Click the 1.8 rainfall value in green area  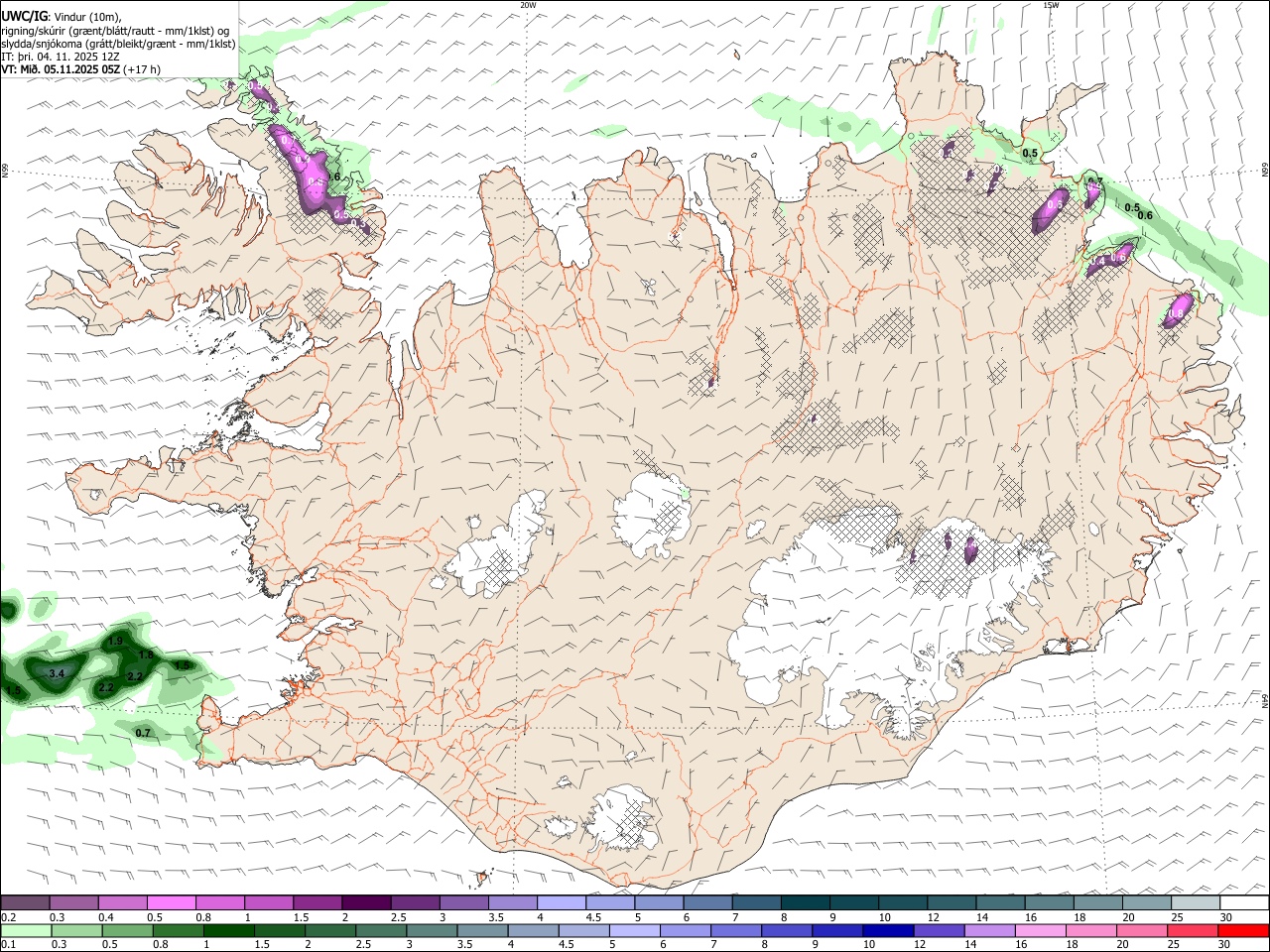point(146,655)
